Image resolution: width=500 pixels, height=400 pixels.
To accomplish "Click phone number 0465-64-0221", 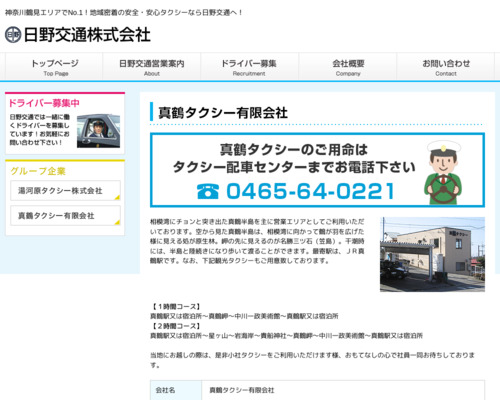I will pos(310,191).
